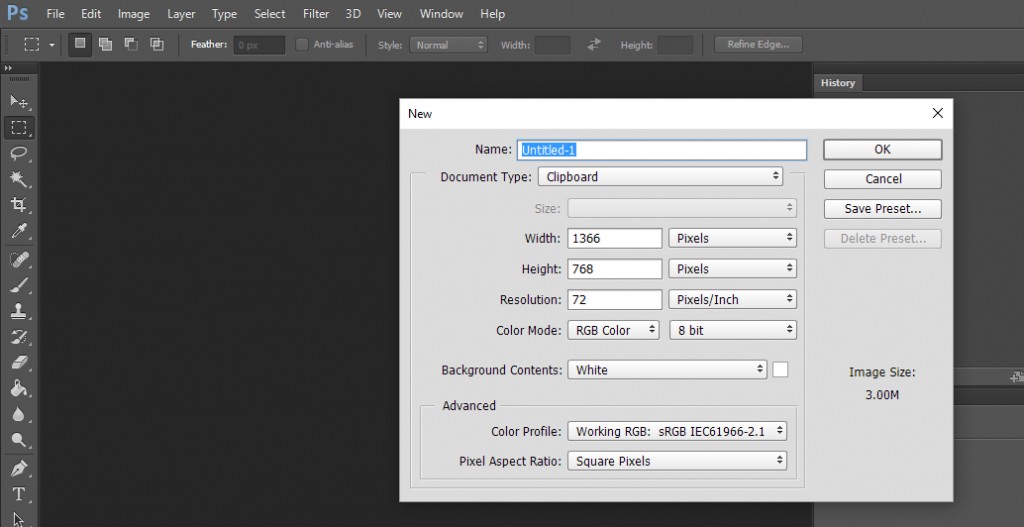Open the Select menu

point(270,13)
